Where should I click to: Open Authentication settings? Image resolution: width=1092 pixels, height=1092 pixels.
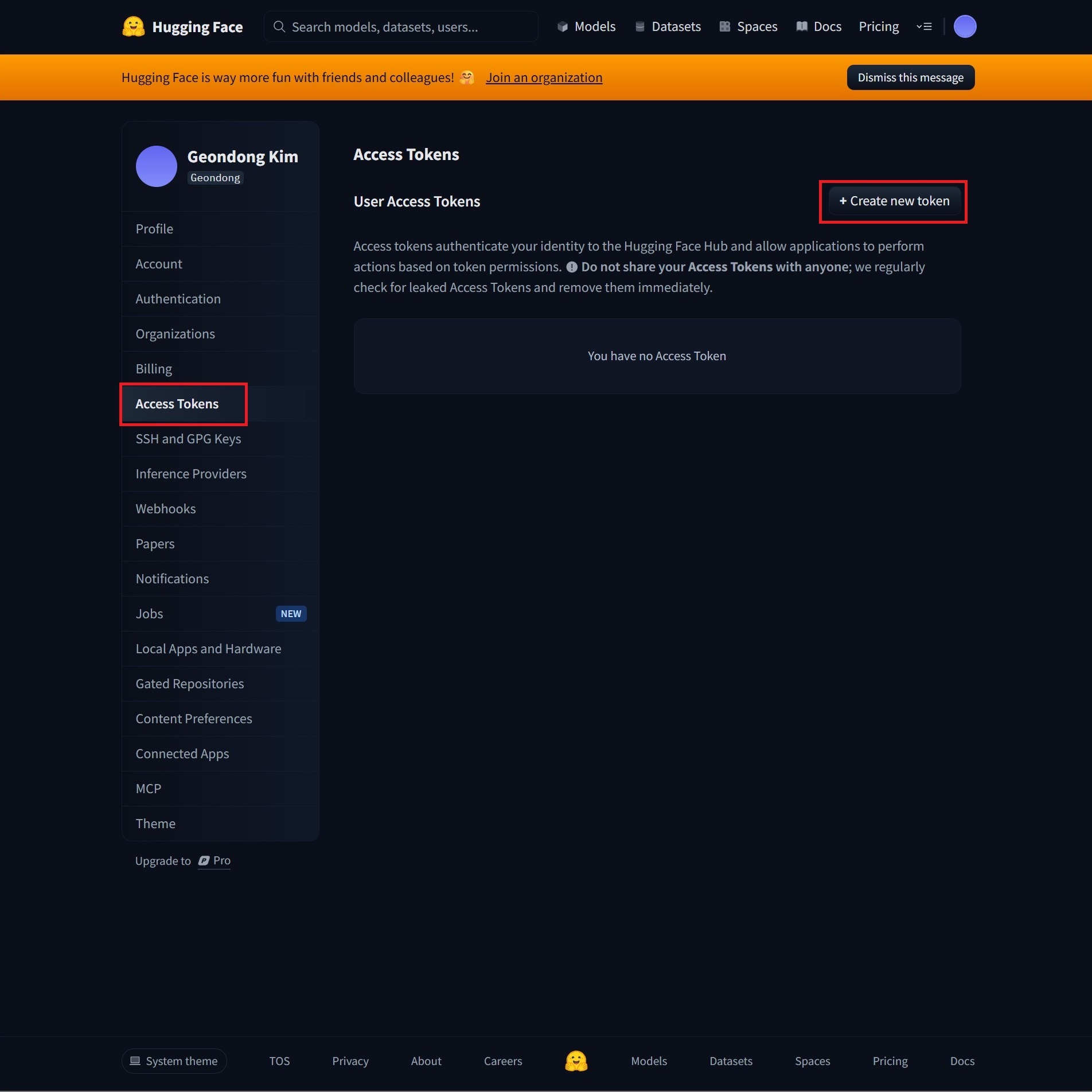[220, 299]
